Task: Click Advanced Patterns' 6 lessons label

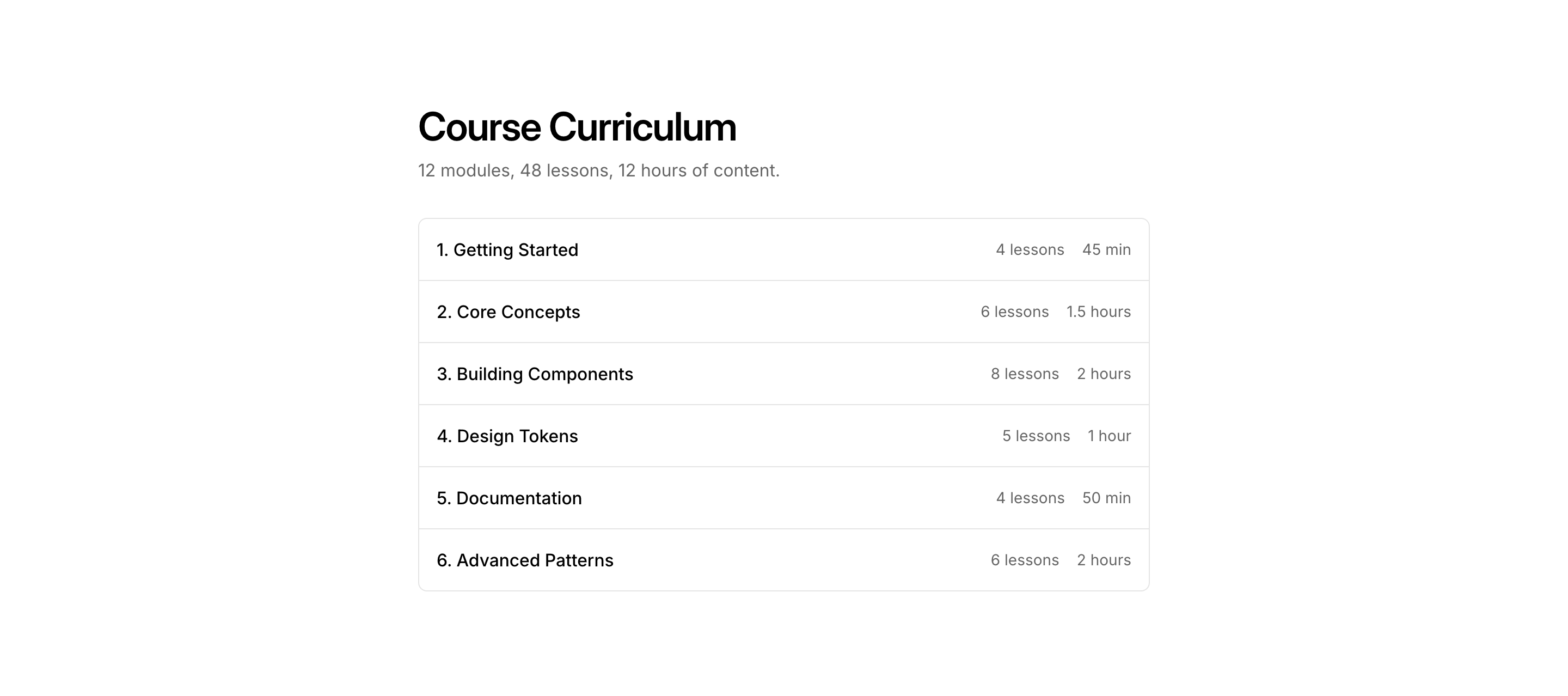Action: (1025, 560)
